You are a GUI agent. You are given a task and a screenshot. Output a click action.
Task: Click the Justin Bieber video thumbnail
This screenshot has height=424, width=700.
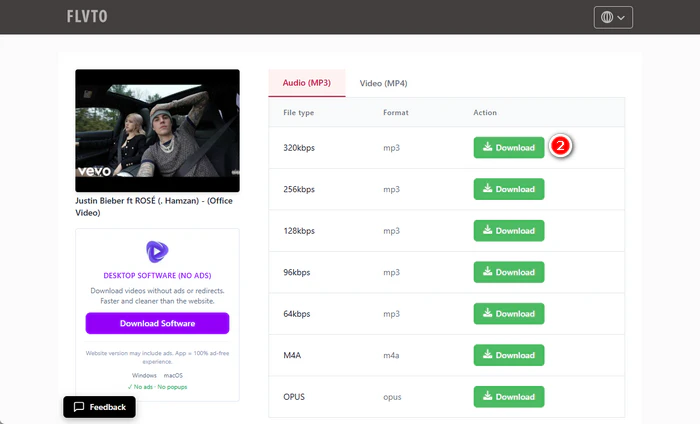[158, 131]
